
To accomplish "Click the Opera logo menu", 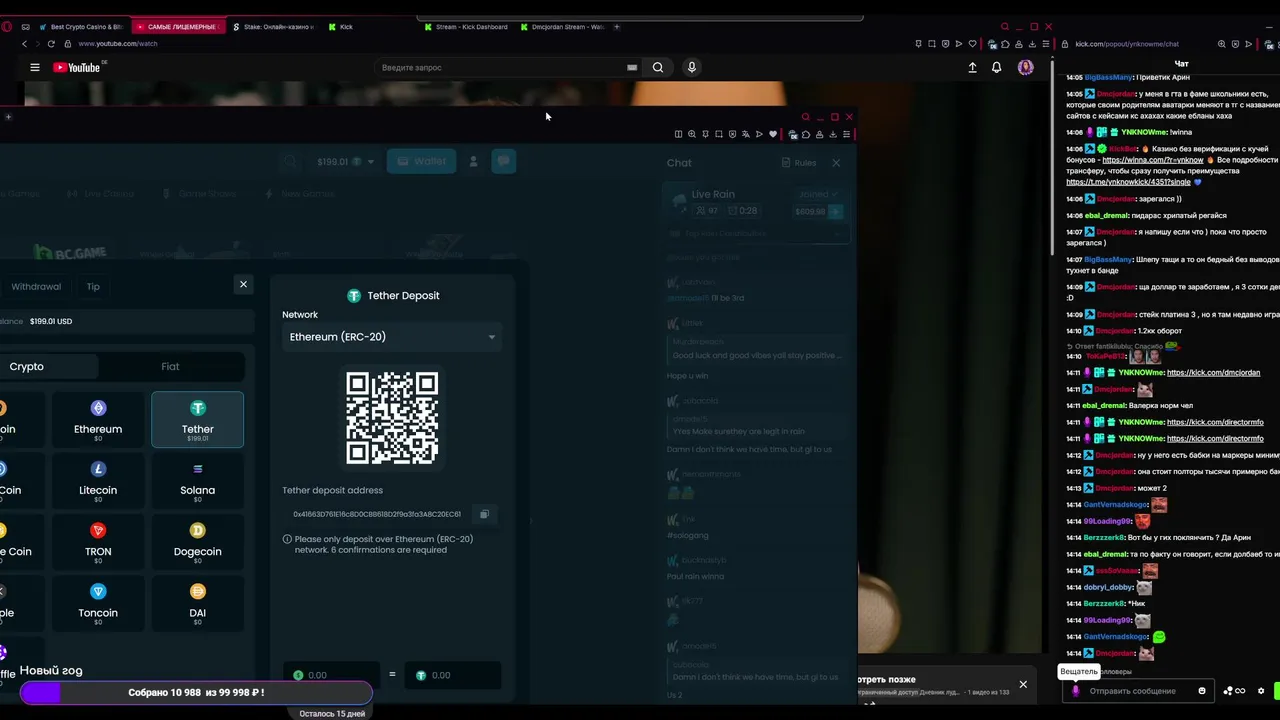I will click(9, 27).
